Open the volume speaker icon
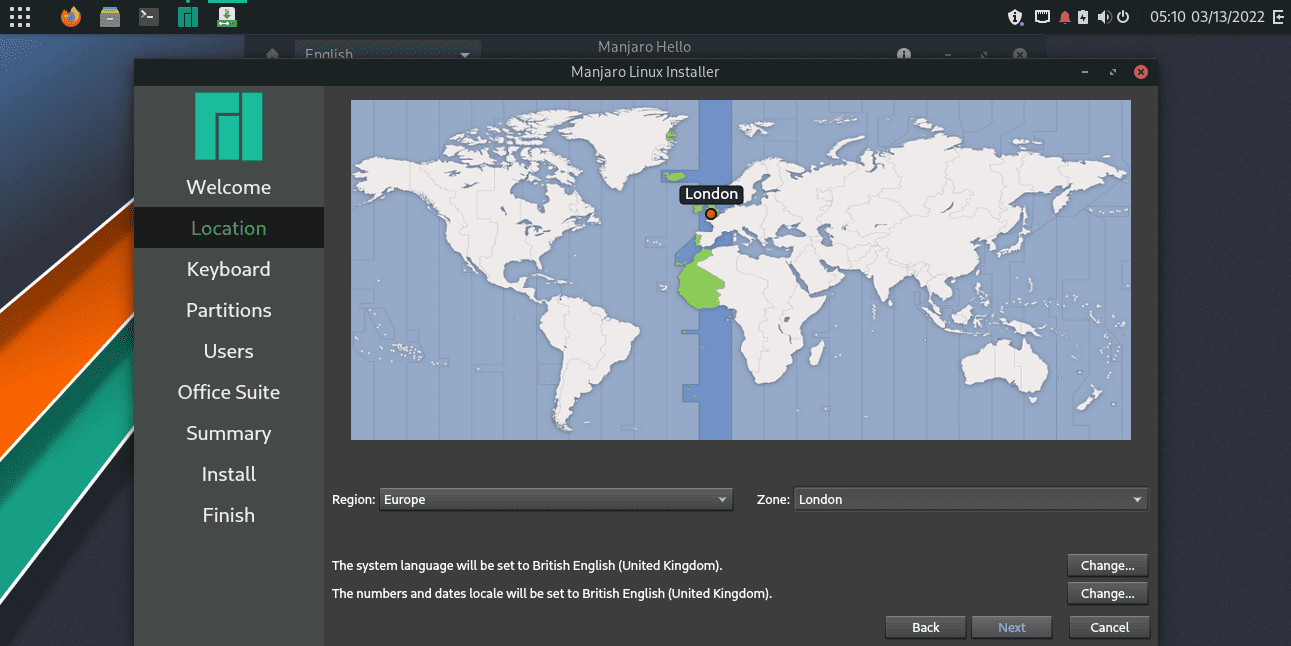1291x646 pixels. point(1104,17)
